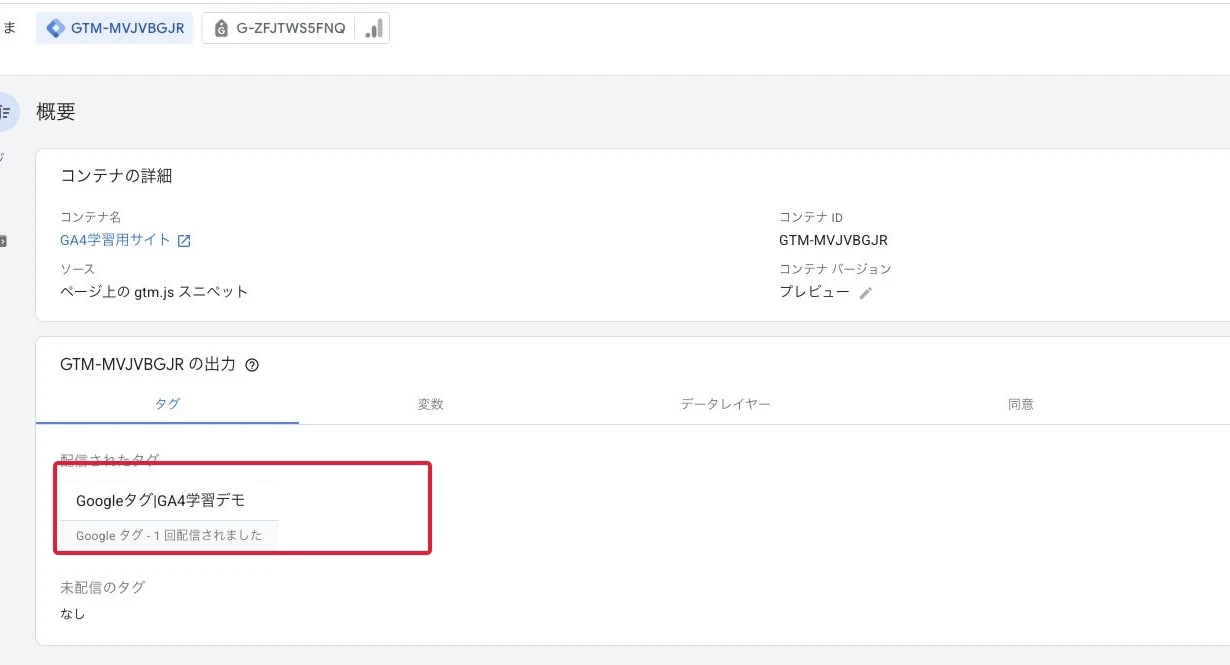Click the blue GTM diamond icon
Viewport: 1230px width, 665px height.
pyautogui.click(x=56, y=28)
